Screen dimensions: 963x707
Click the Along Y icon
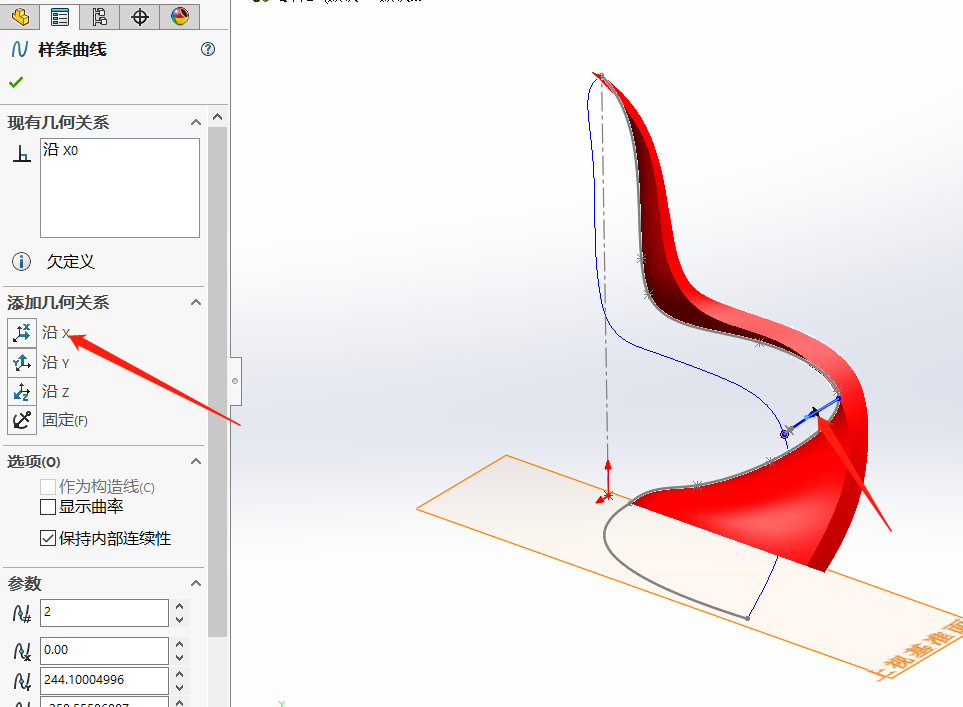tap(22, 362)
